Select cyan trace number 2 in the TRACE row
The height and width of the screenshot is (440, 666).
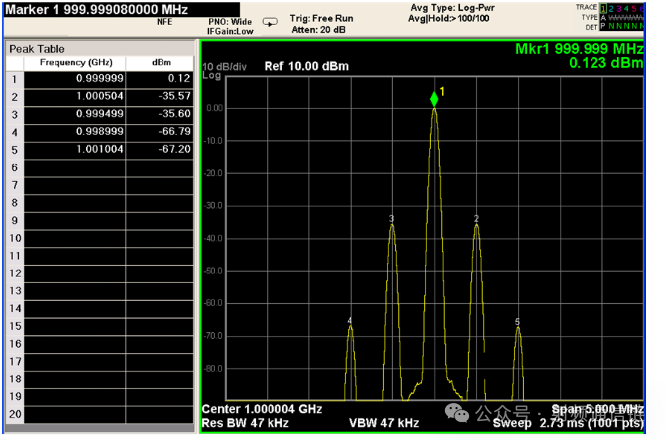coord(611,8)
